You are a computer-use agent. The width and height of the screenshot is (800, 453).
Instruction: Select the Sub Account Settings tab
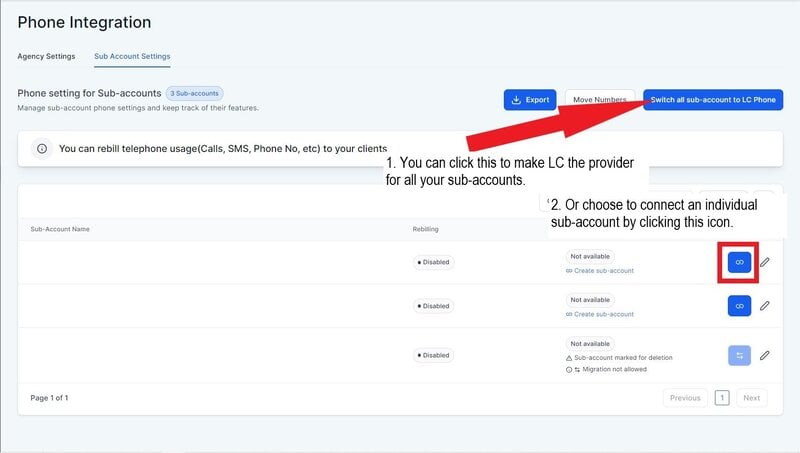pos(132,56)
